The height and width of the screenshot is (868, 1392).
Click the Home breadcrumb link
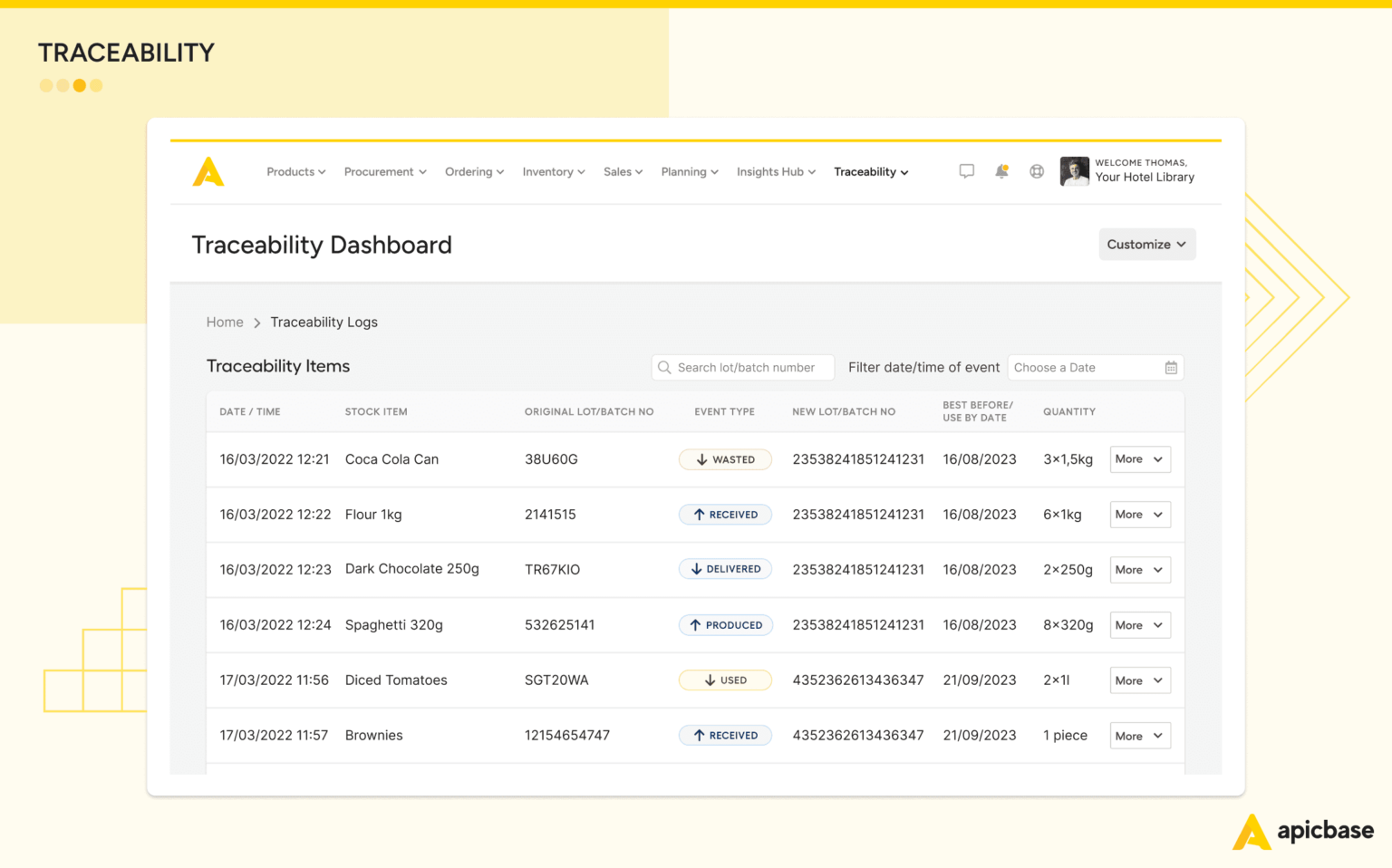[225, 322]
